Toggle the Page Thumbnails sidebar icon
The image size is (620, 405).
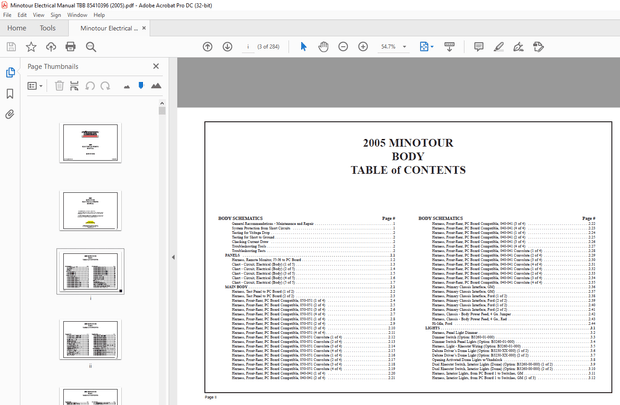[10, 72]
